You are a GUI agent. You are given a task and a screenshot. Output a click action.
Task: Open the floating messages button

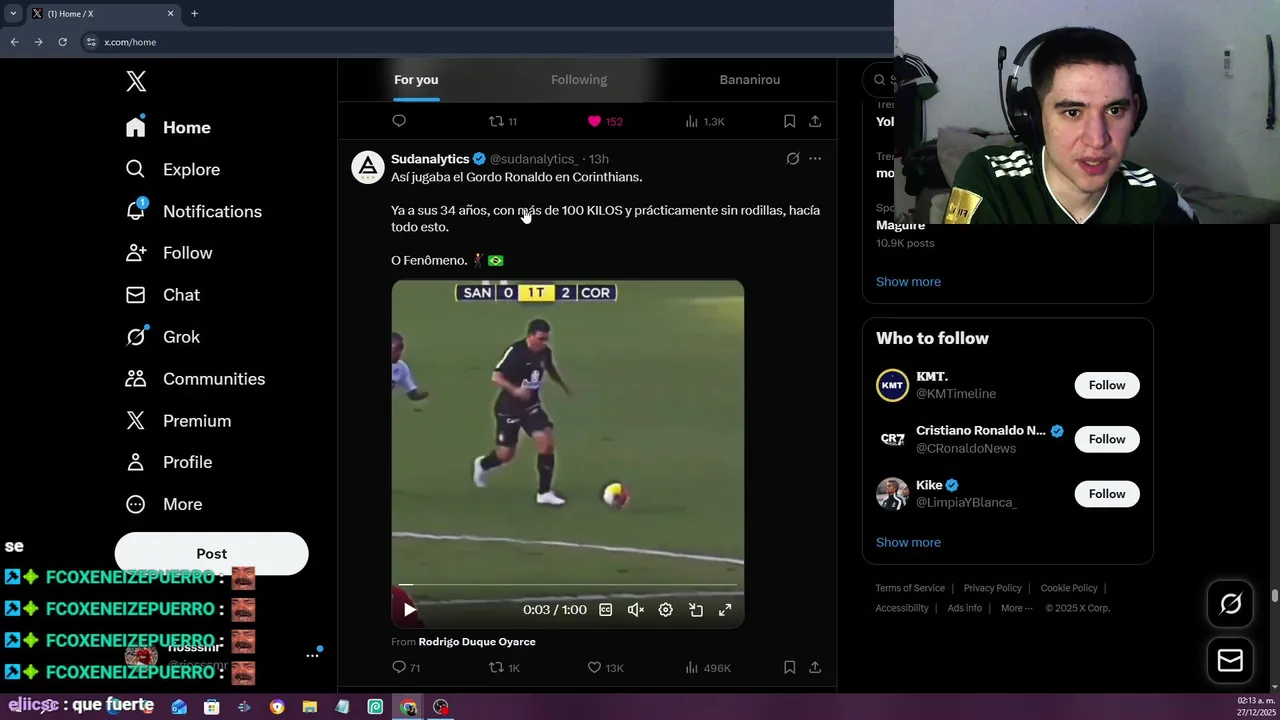(x=1230, y=660)
